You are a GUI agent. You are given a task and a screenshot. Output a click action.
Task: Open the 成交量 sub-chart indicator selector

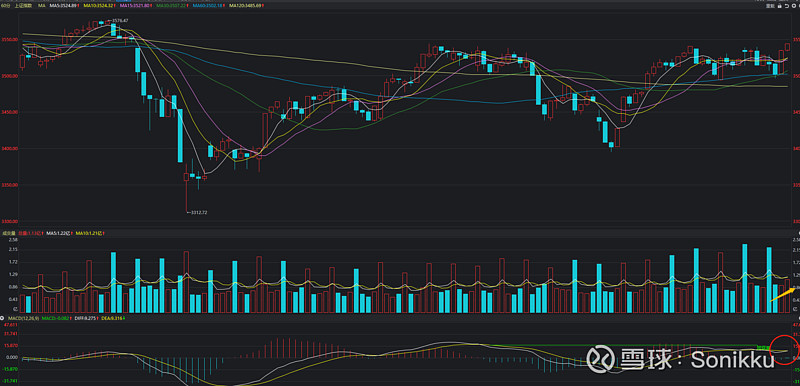pos(9,233)
